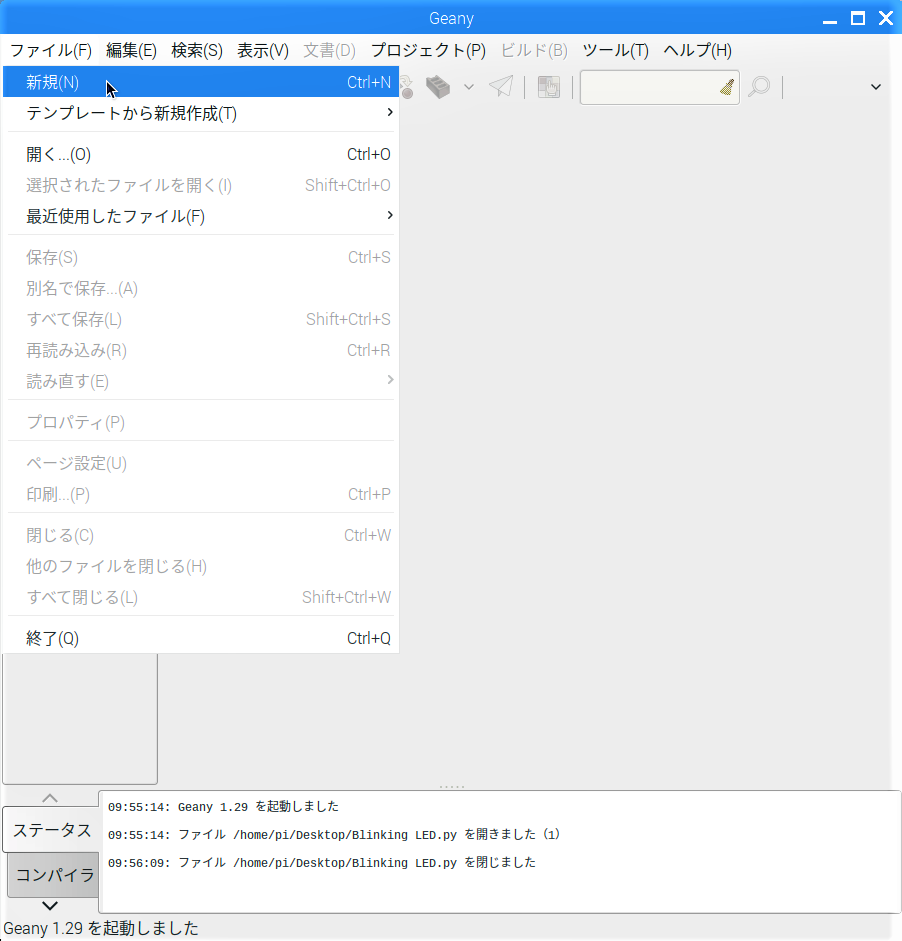Screen dimensions: 902x941
Task: Select 新規(N) from the file menu
Action: pos(201,82)
